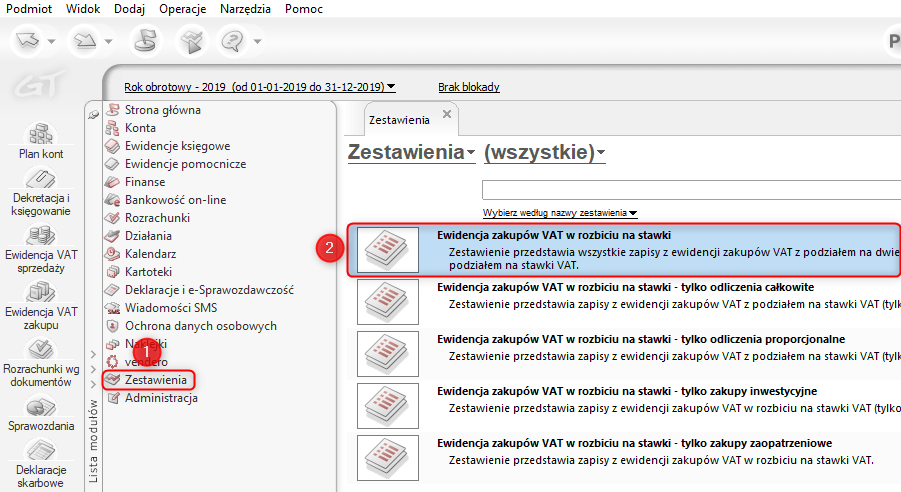Select report tylko odliczenia całkowite

624,302
